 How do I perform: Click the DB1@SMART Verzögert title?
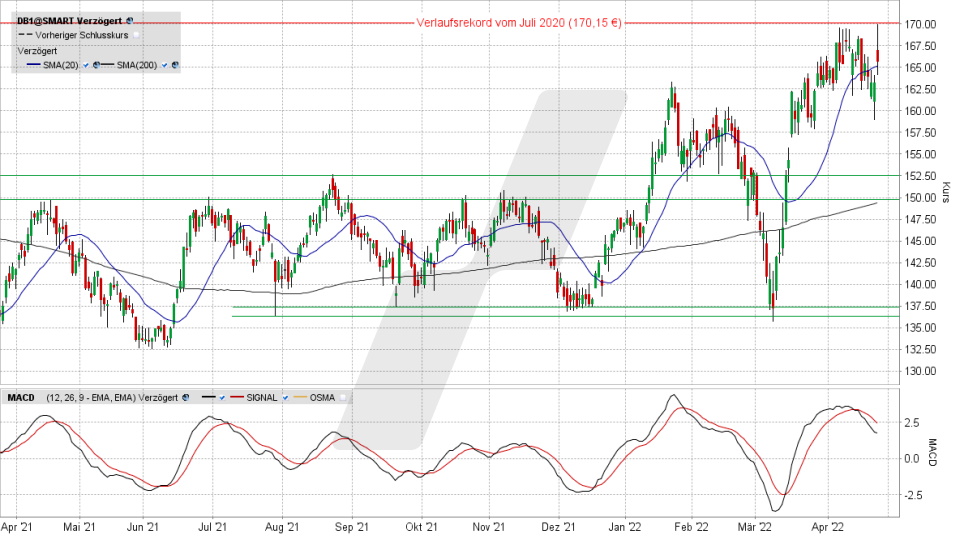[x=69, y=21]
